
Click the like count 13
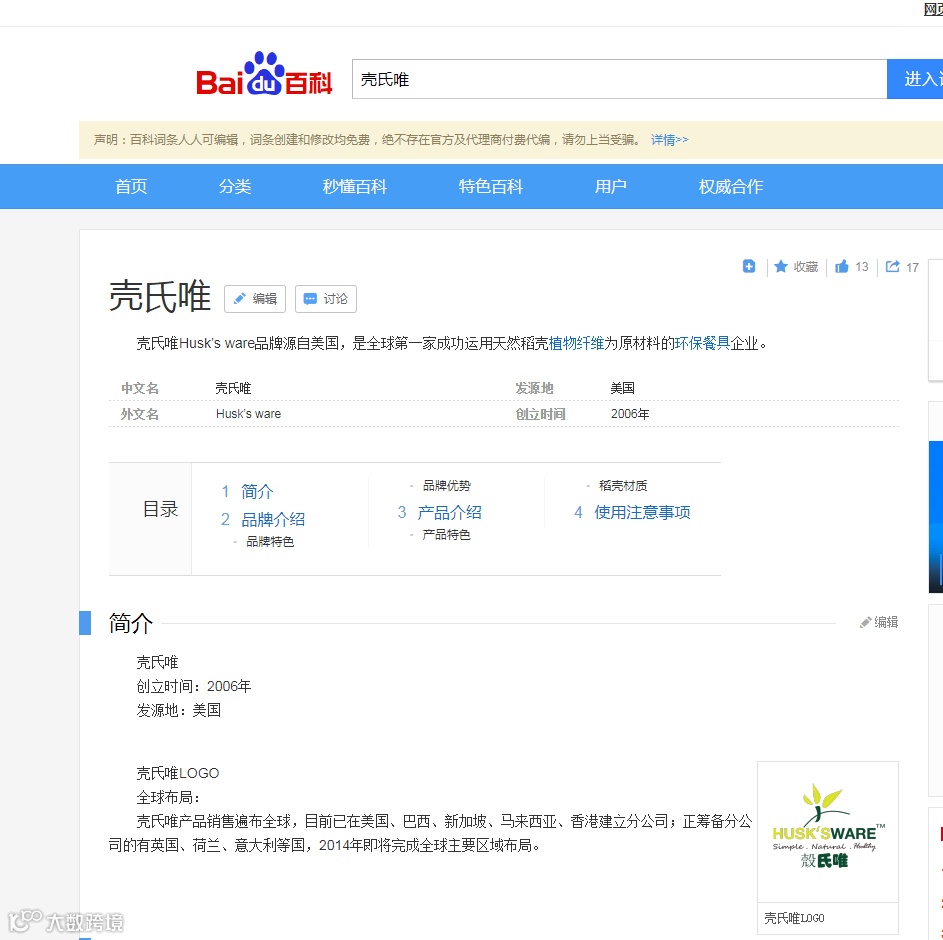(x=862, y=267)
